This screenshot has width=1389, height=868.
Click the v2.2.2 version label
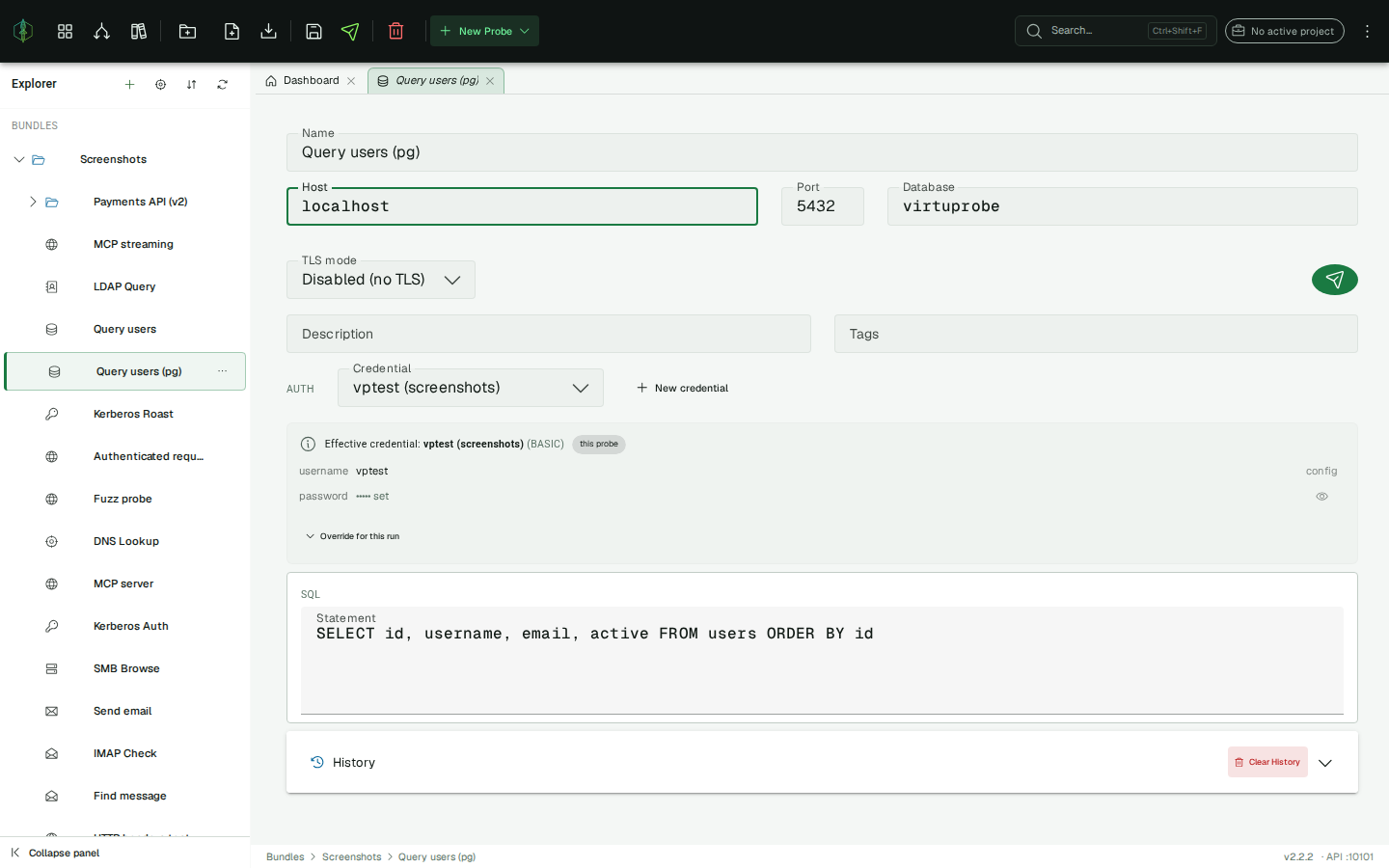(1298, 856)
